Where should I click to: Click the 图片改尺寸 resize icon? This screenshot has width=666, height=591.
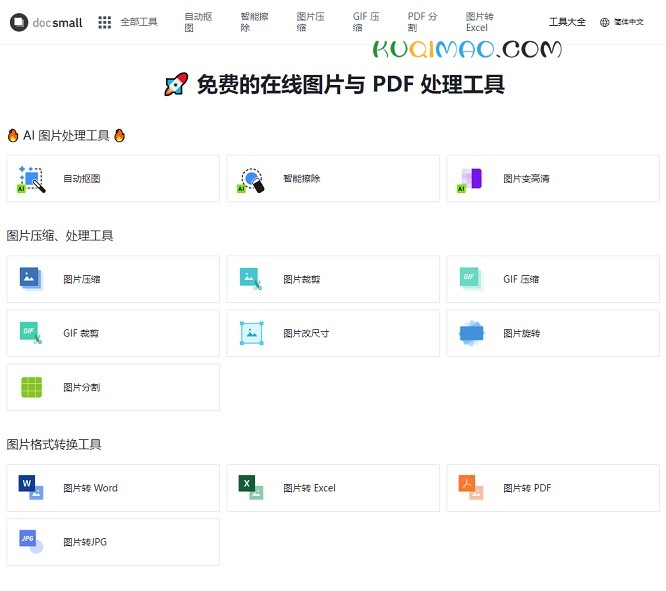click(251, 333)
